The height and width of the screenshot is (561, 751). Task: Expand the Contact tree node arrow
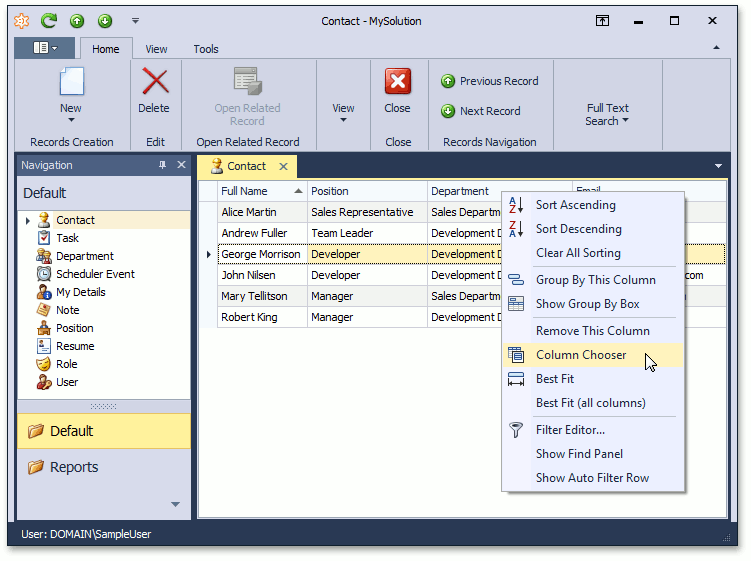[x=27, y=220]
